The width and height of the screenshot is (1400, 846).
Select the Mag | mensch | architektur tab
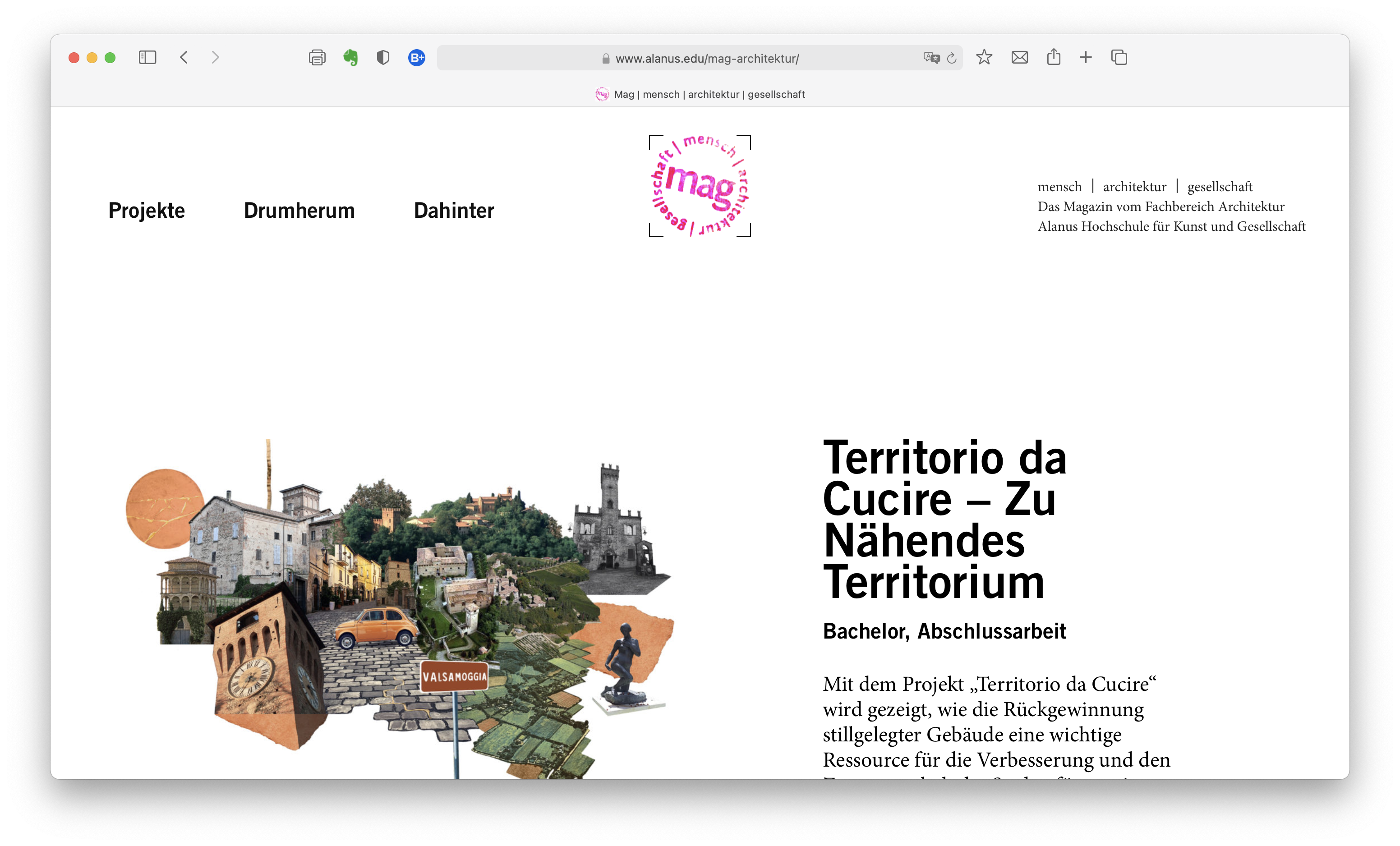700,94
